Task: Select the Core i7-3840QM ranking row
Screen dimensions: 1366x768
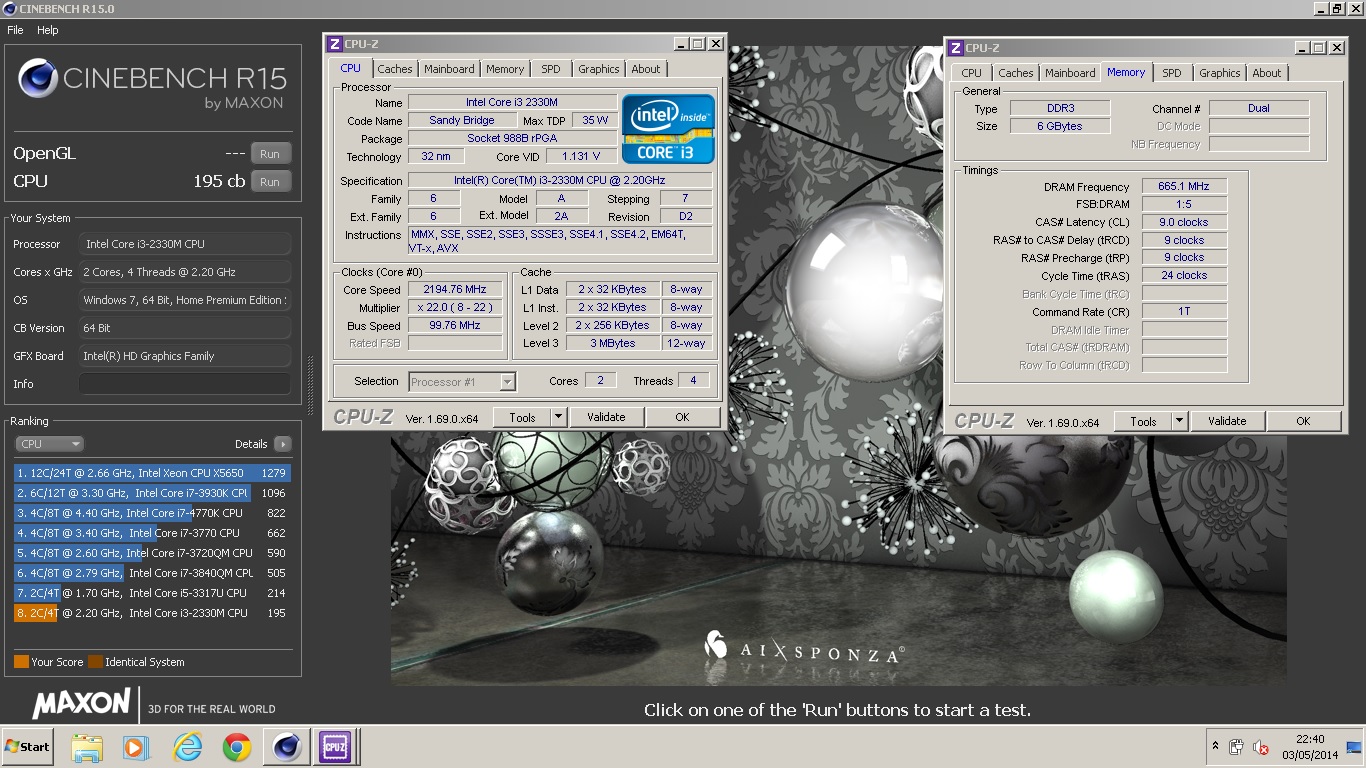Action: (x=151, y=573)
